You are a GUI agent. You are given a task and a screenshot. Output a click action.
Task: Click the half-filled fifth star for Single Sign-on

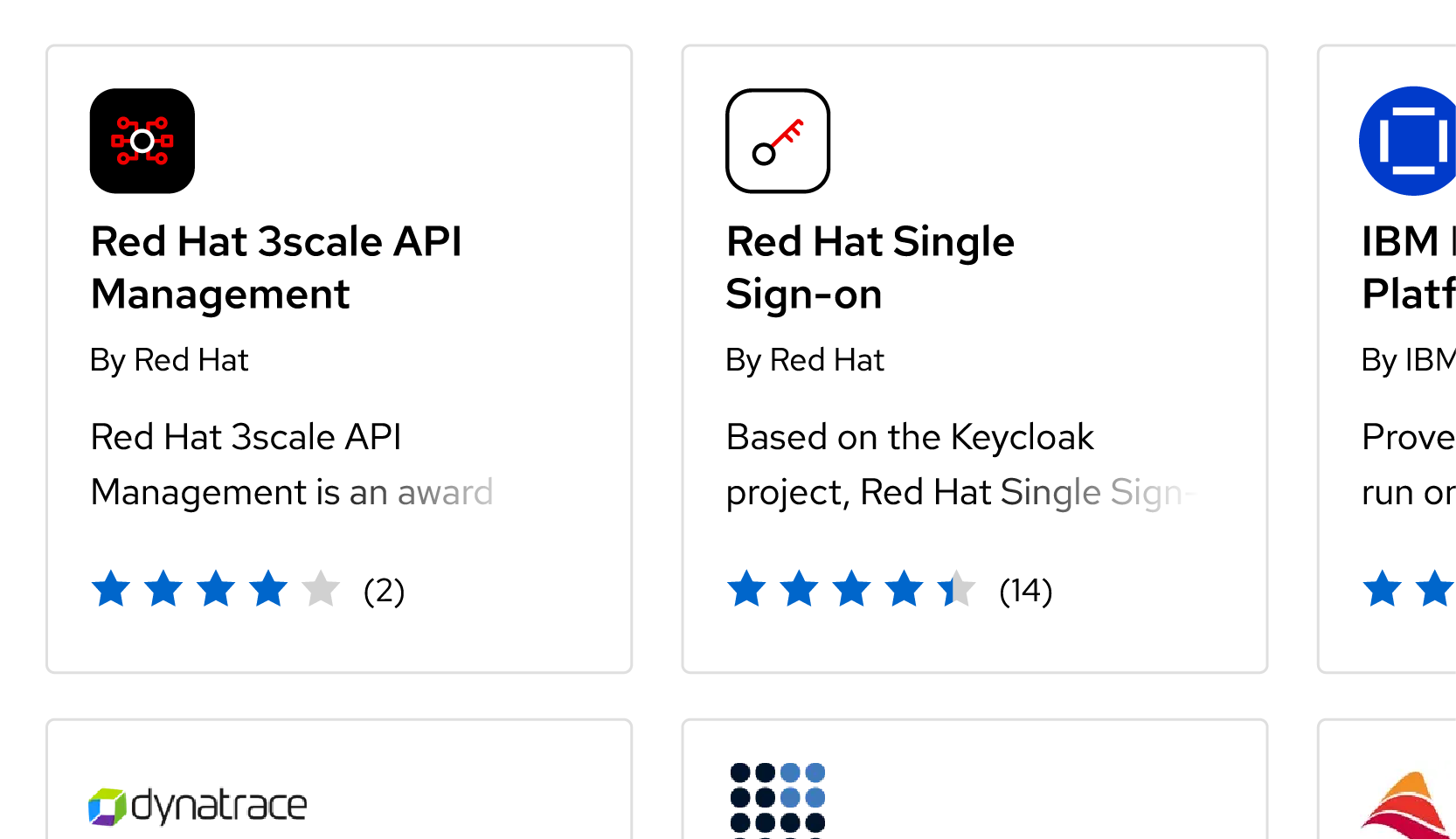(x=956, y=589)
